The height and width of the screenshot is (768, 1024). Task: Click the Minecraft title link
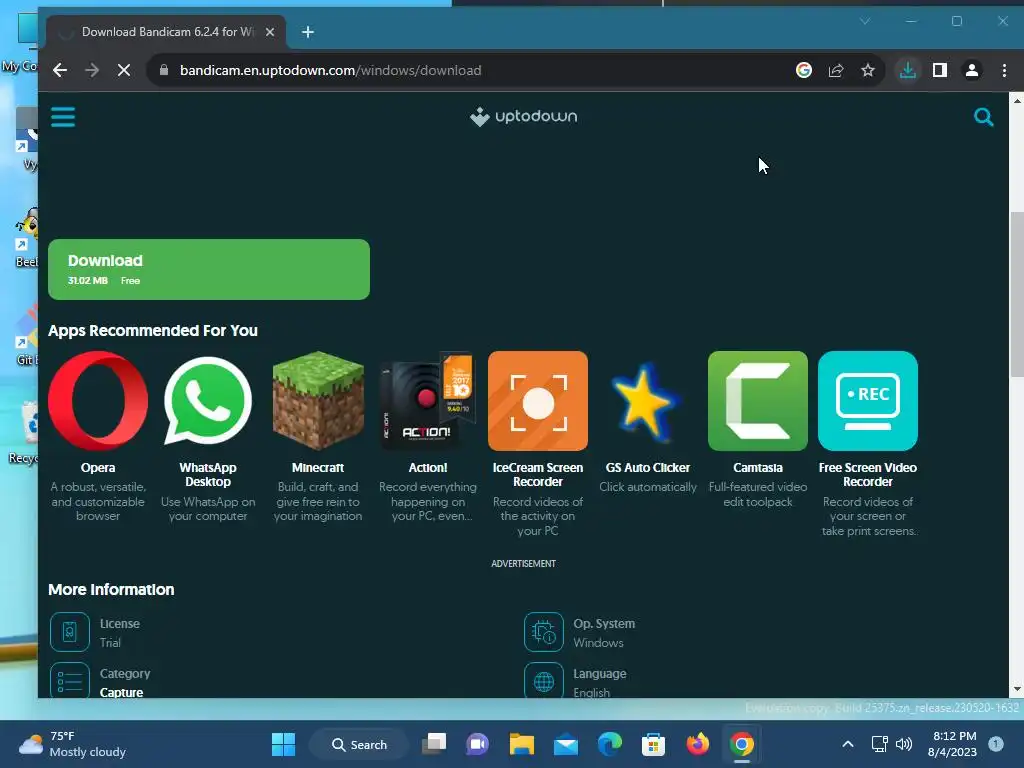pyautogui.click(x=318, y=468)
